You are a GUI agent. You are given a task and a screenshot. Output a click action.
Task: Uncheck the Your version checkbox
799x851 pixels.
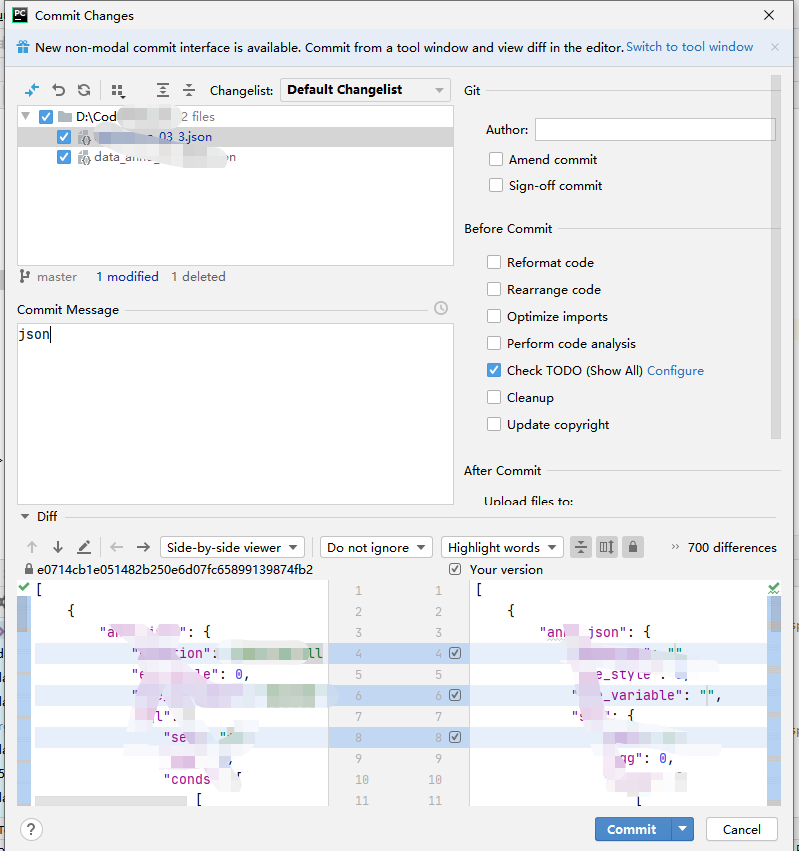455,568
